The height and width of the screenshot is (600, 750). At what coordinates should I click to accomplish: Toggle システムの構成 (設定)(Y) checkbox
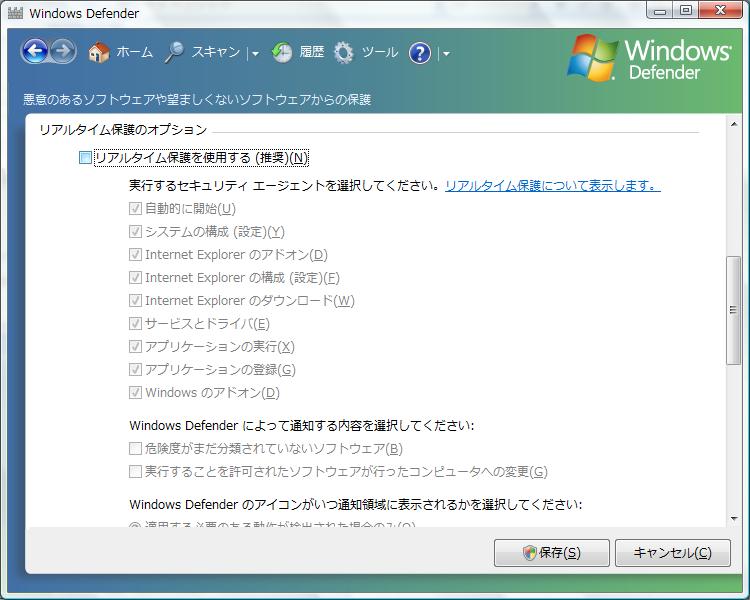tap(135, 231)
